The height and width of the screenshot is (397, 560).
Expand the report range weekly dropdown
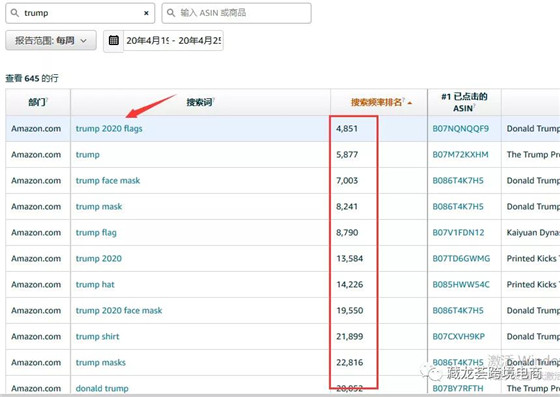point(51,40)
